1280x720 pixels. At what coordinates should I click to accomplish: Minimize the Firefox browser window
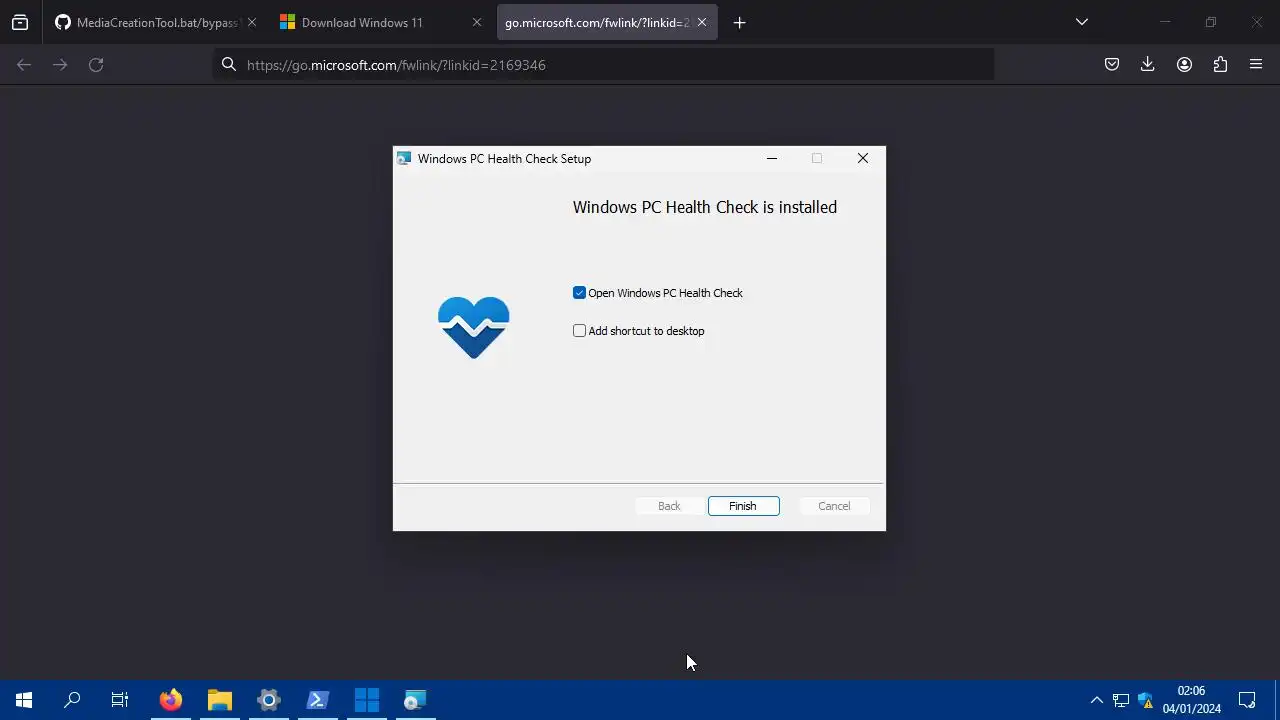[x=1164, y=22]
